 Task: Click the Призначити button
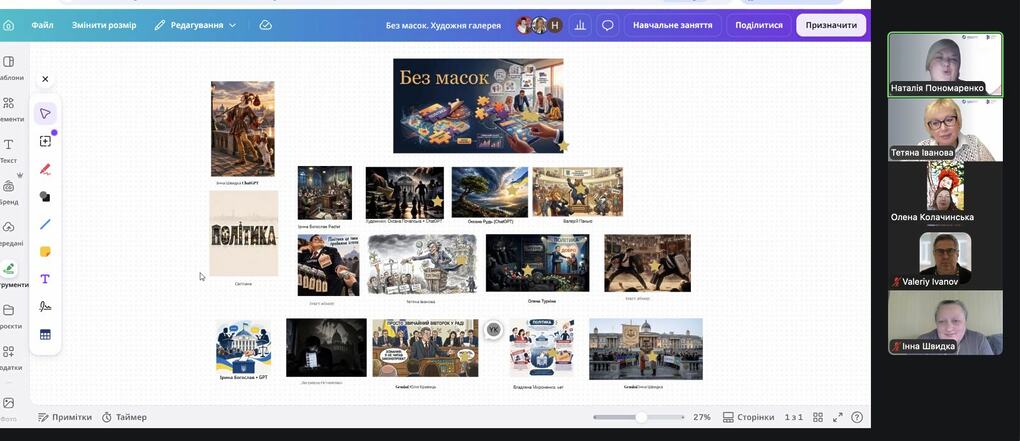click(x=831, y=25)
